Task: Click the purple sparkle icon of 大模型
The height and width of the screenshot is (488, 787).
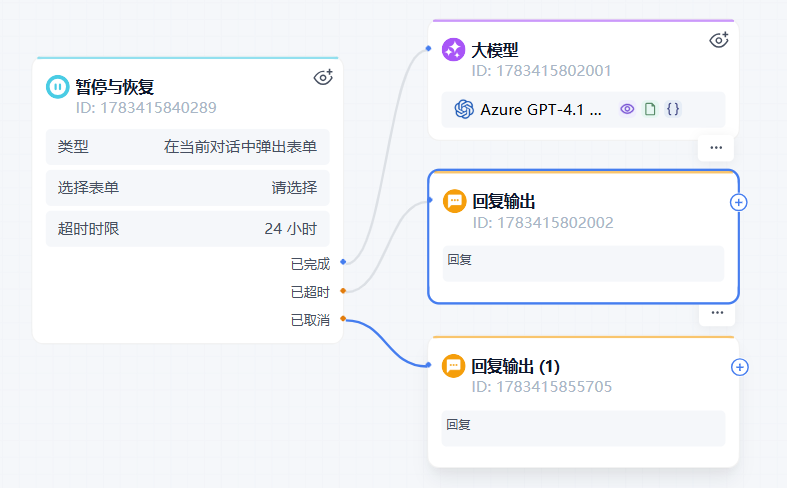Action: tap(453, 50)
